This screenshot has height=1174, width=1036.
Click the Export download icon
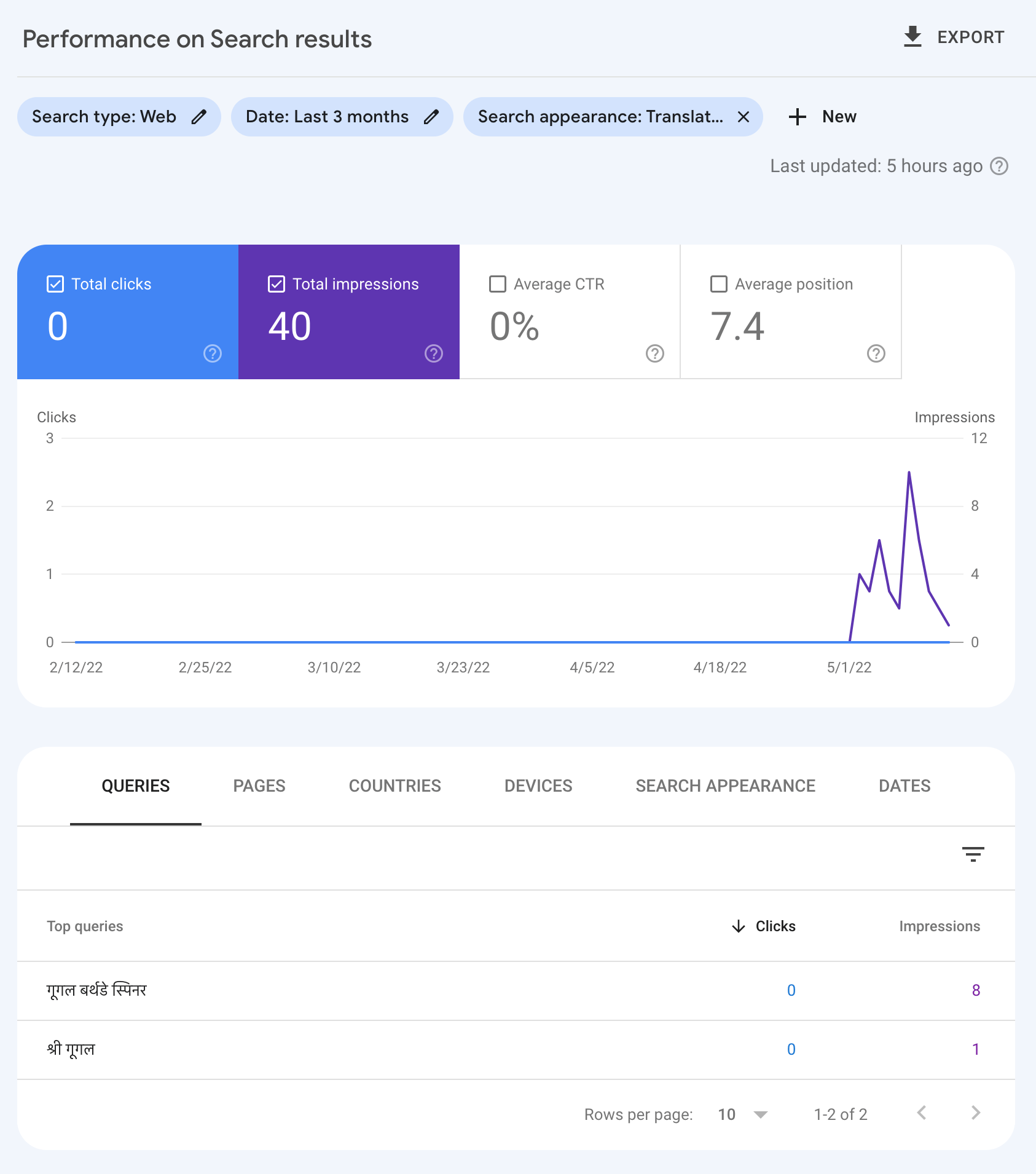coord(912,37)
